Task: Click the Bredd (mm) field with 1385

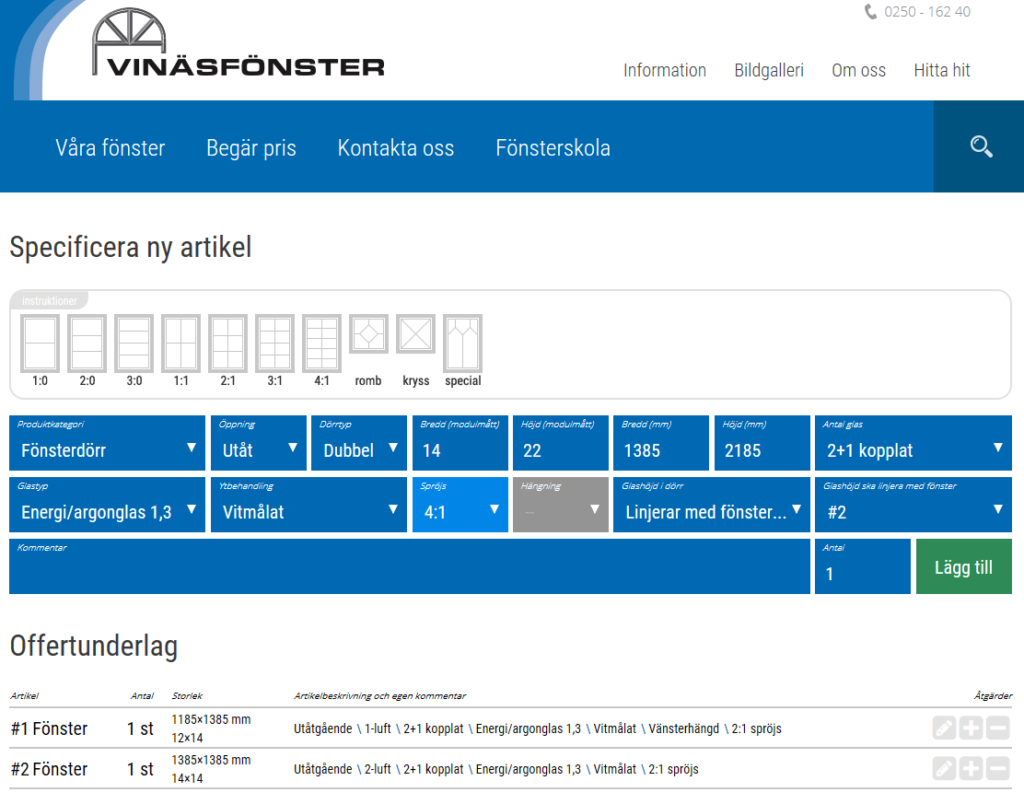Action: [661, 443]
